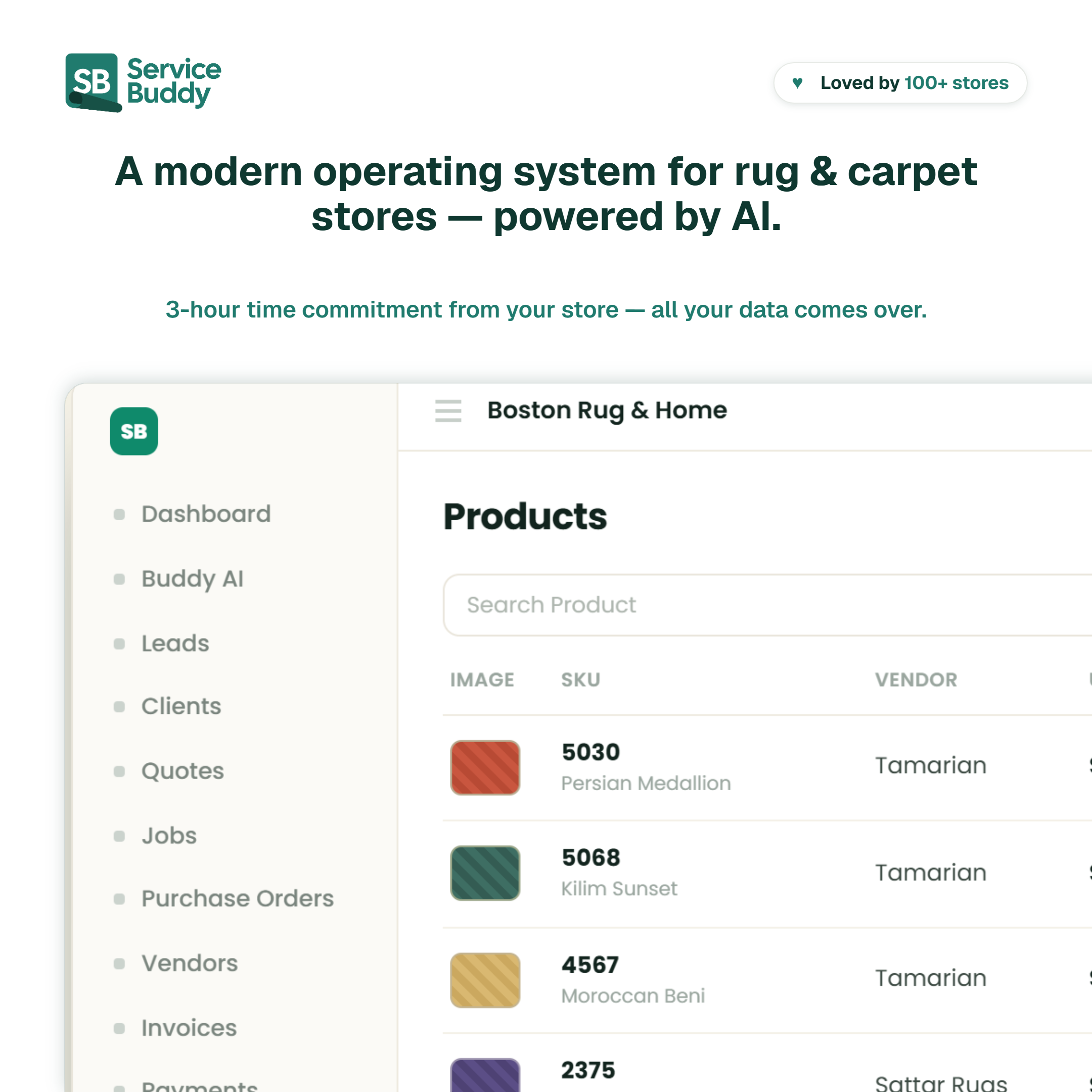Click the Persian Medallion product name
This screenshot has width=1092, height=1092.
click(646, 784)
